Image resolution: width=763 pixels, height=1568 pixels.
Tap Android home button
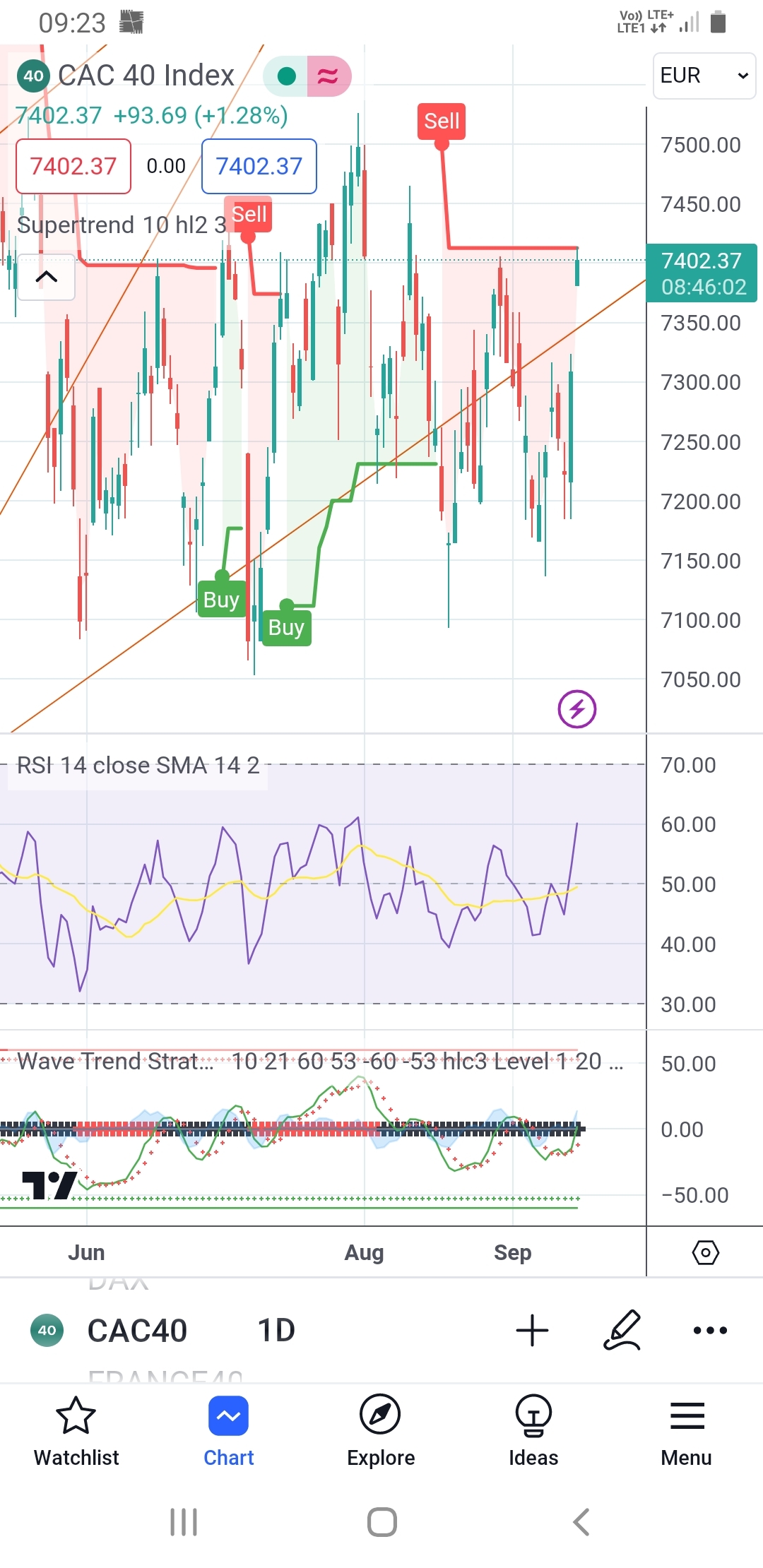click(x=382, y=1522)
